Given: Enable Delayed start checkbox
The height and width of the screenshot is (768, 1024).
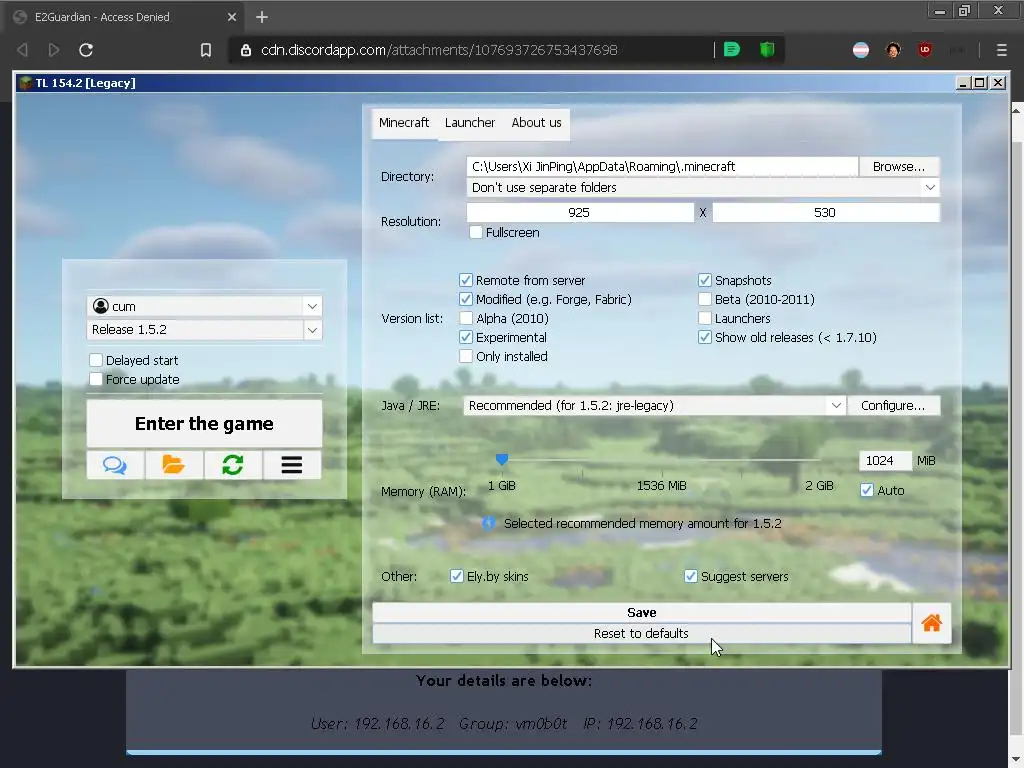Looking at the screenshot, I should click(96, 360).
